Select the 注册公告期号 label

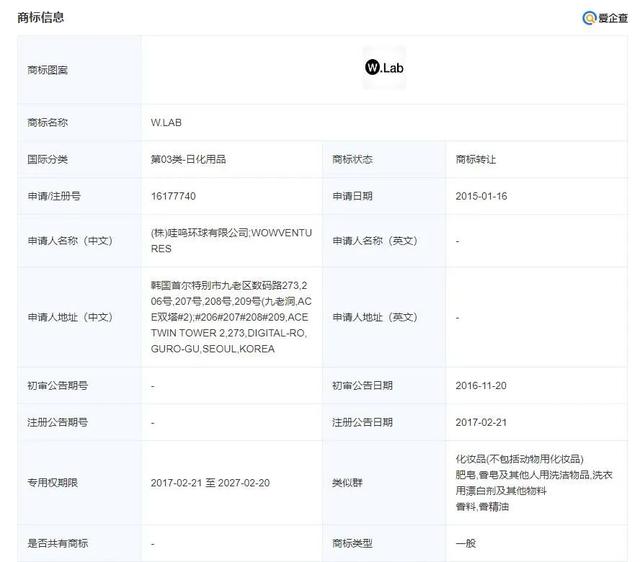(x=58, y=422)
